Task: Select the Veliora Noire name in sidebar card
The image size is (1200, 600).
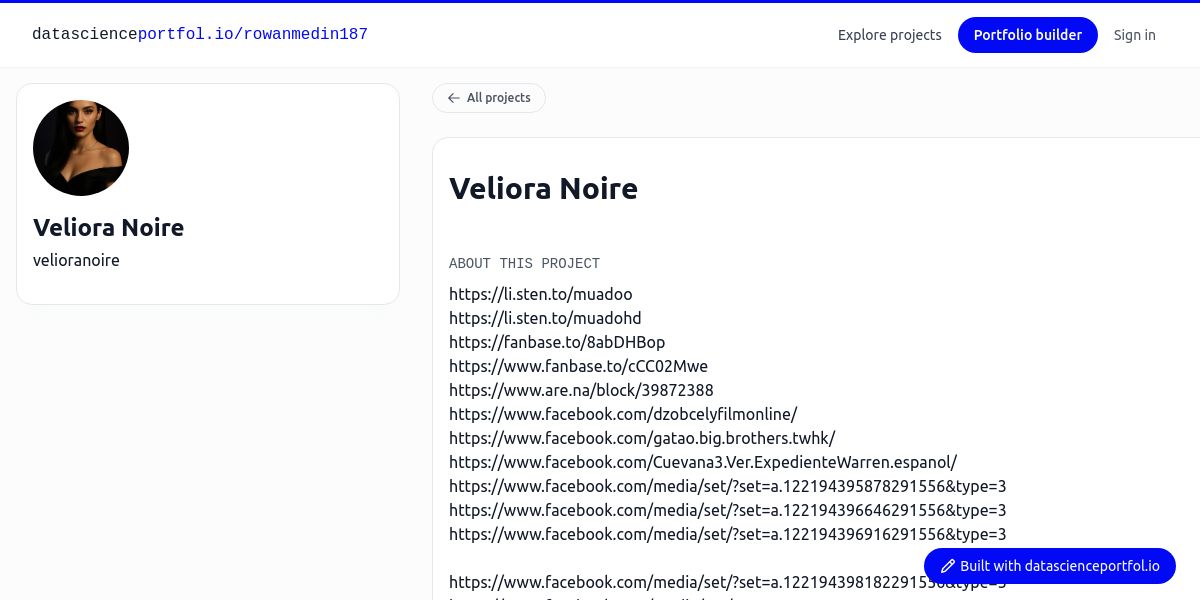Action: [109, 228]
